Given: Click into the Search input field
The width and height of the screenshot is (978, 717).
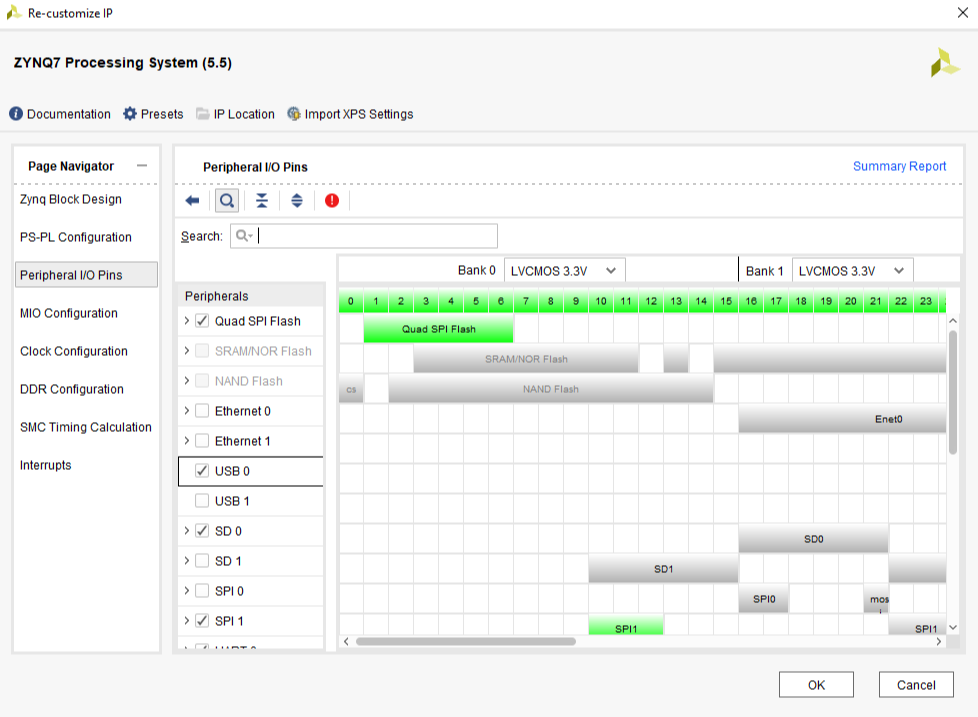Looking at the screenshot, I should tap(364, 236).
